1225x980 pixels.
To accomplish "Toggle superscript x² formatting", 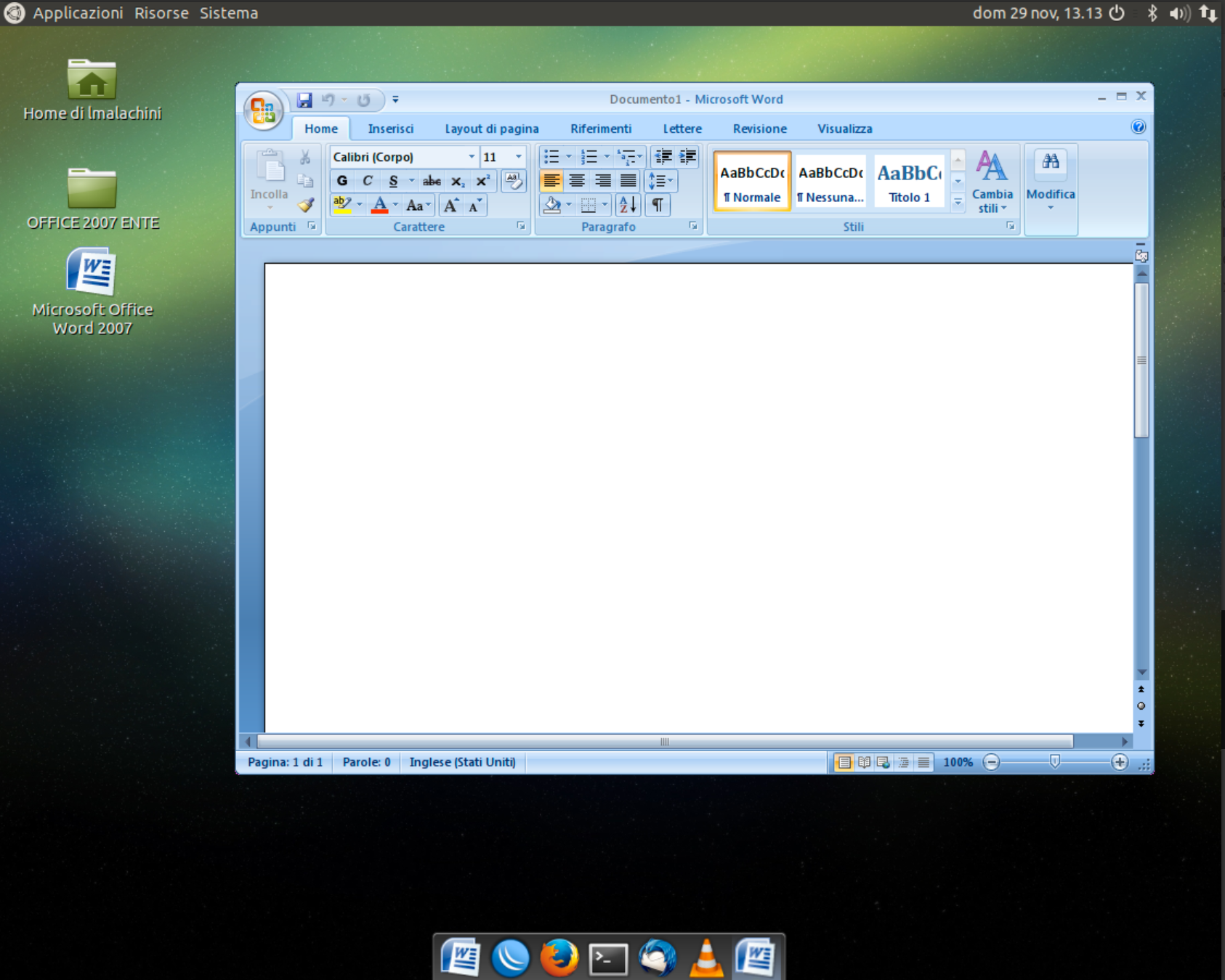I will 482,181.
